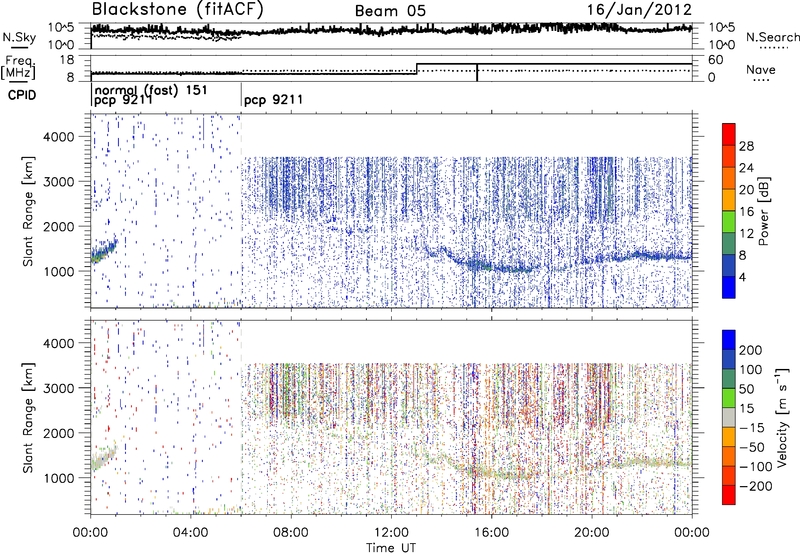800x554 pixels.
Task: Click the echo band near 00:30 in velocity panel
Action: tap(104, 457)
